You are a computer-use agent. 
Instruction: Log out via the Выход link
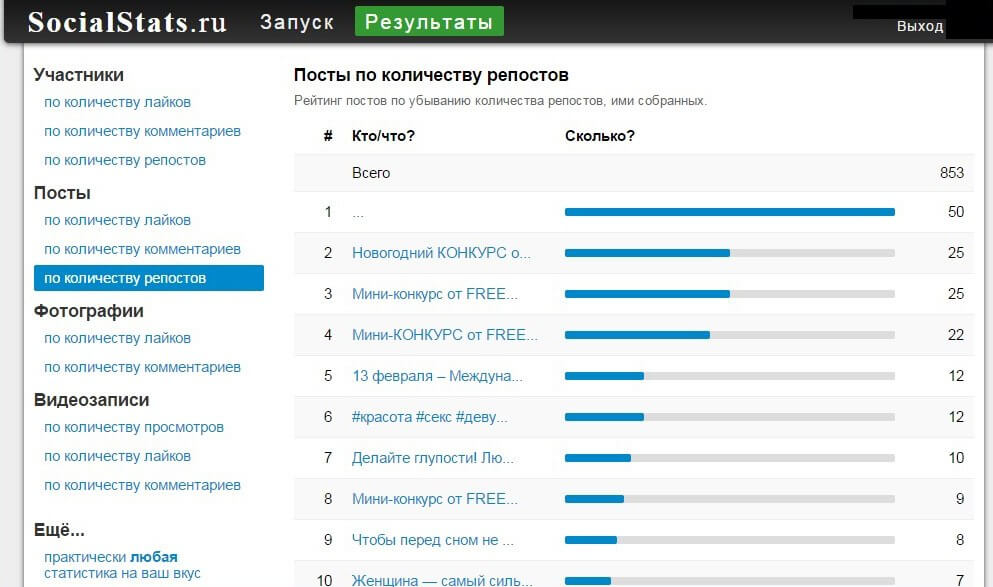(919, 26)
